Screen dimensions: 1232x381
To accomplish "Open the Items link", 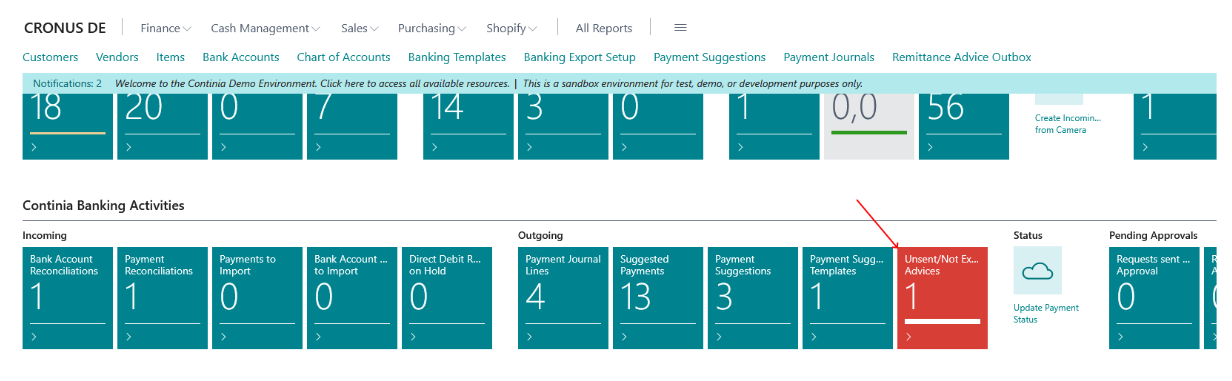I will tap(171, 57).
